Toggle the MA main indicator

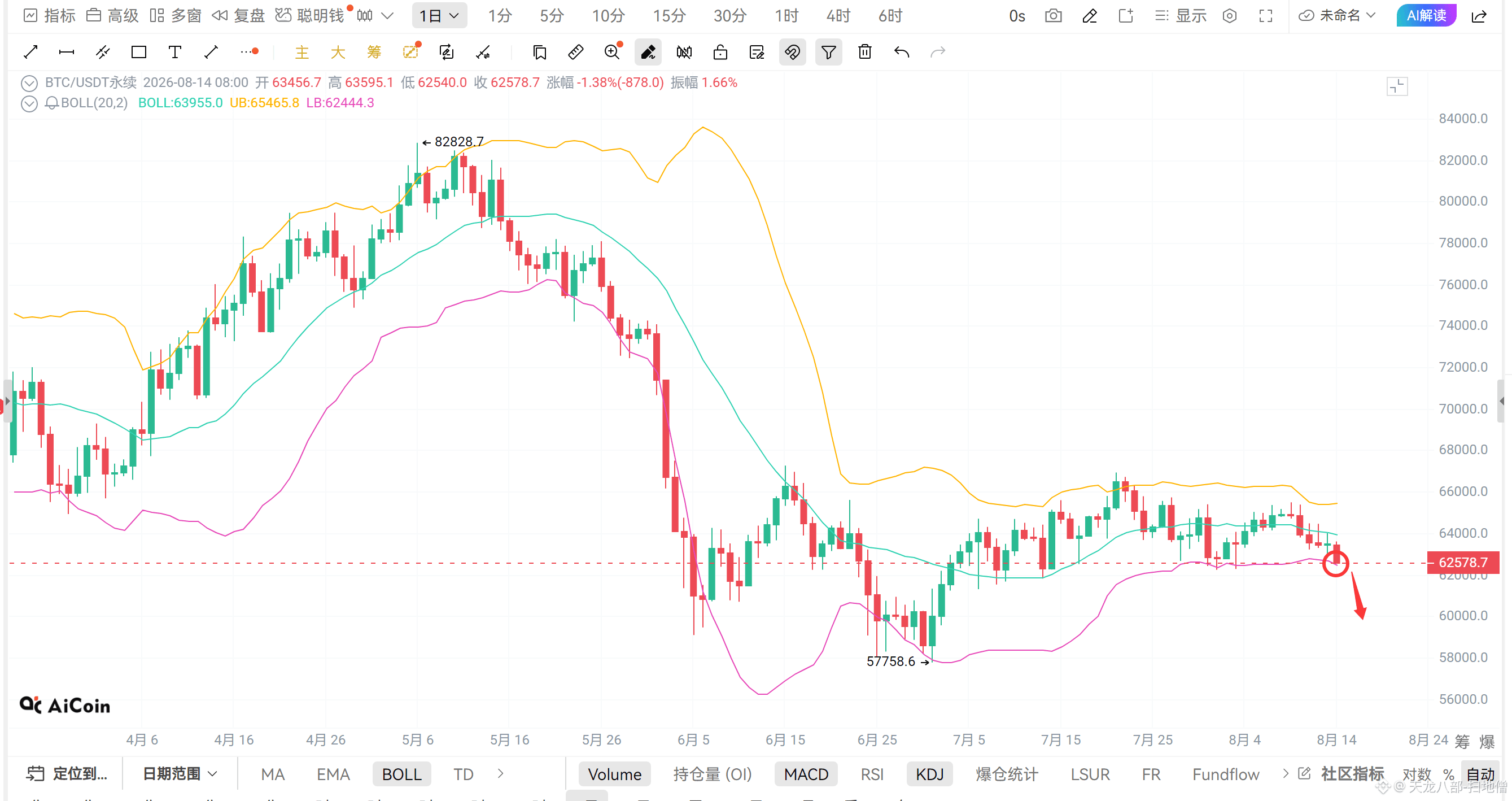tap(273, 774)
